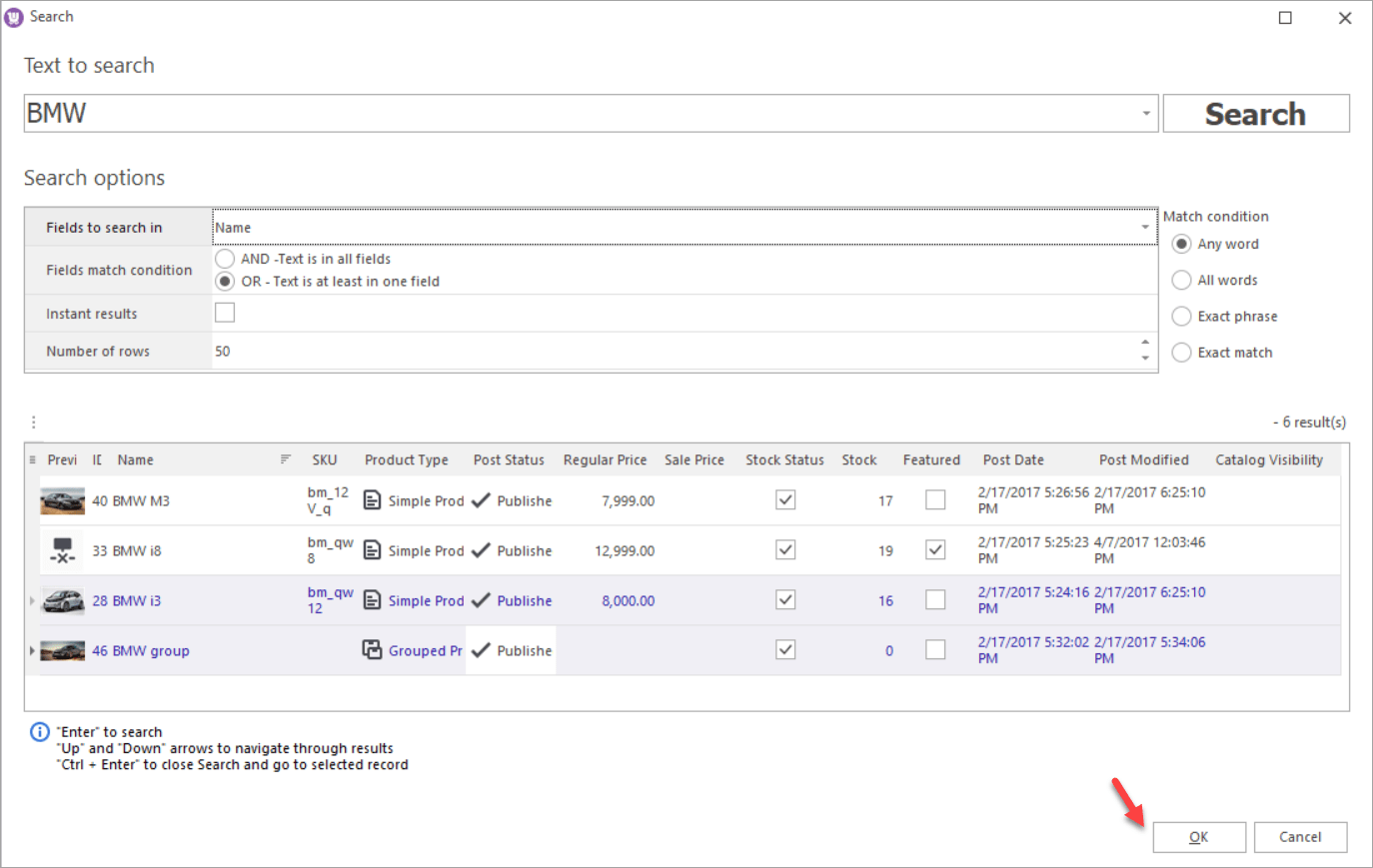Click the BMW group preview thumbnail
The width and height of the screenshot is (1373, 868).
point(62,650)
